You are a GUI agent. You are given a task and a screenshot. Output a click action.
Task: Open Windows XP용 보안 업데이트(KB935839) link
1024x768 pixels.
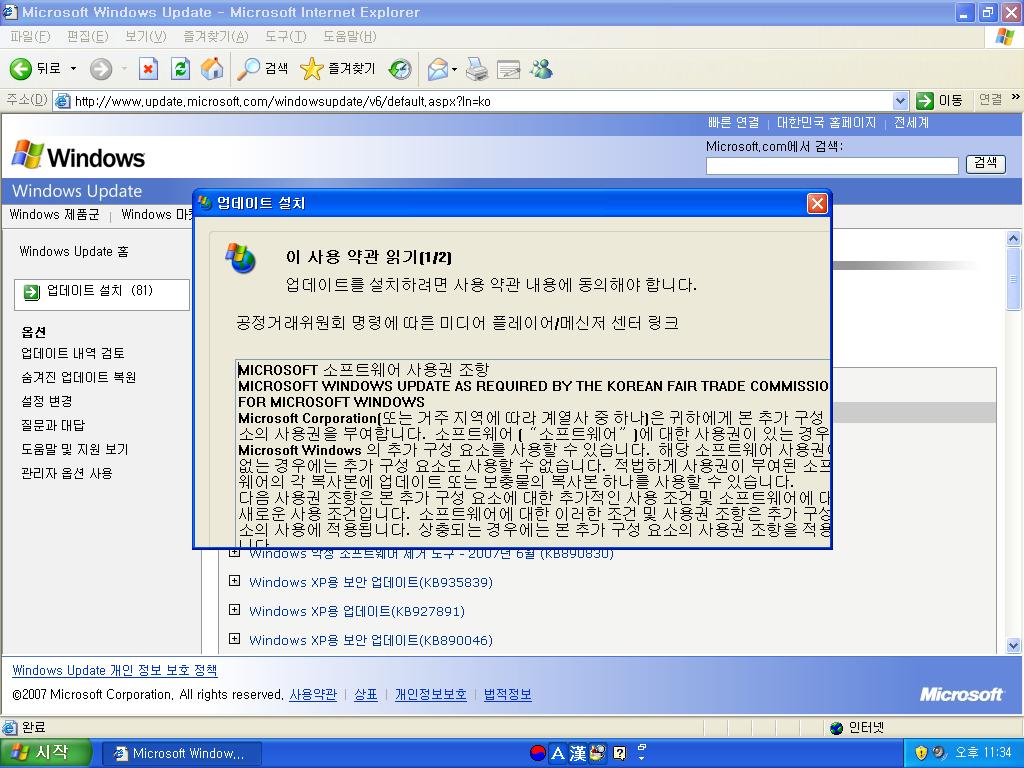click(x=371, y=582)
